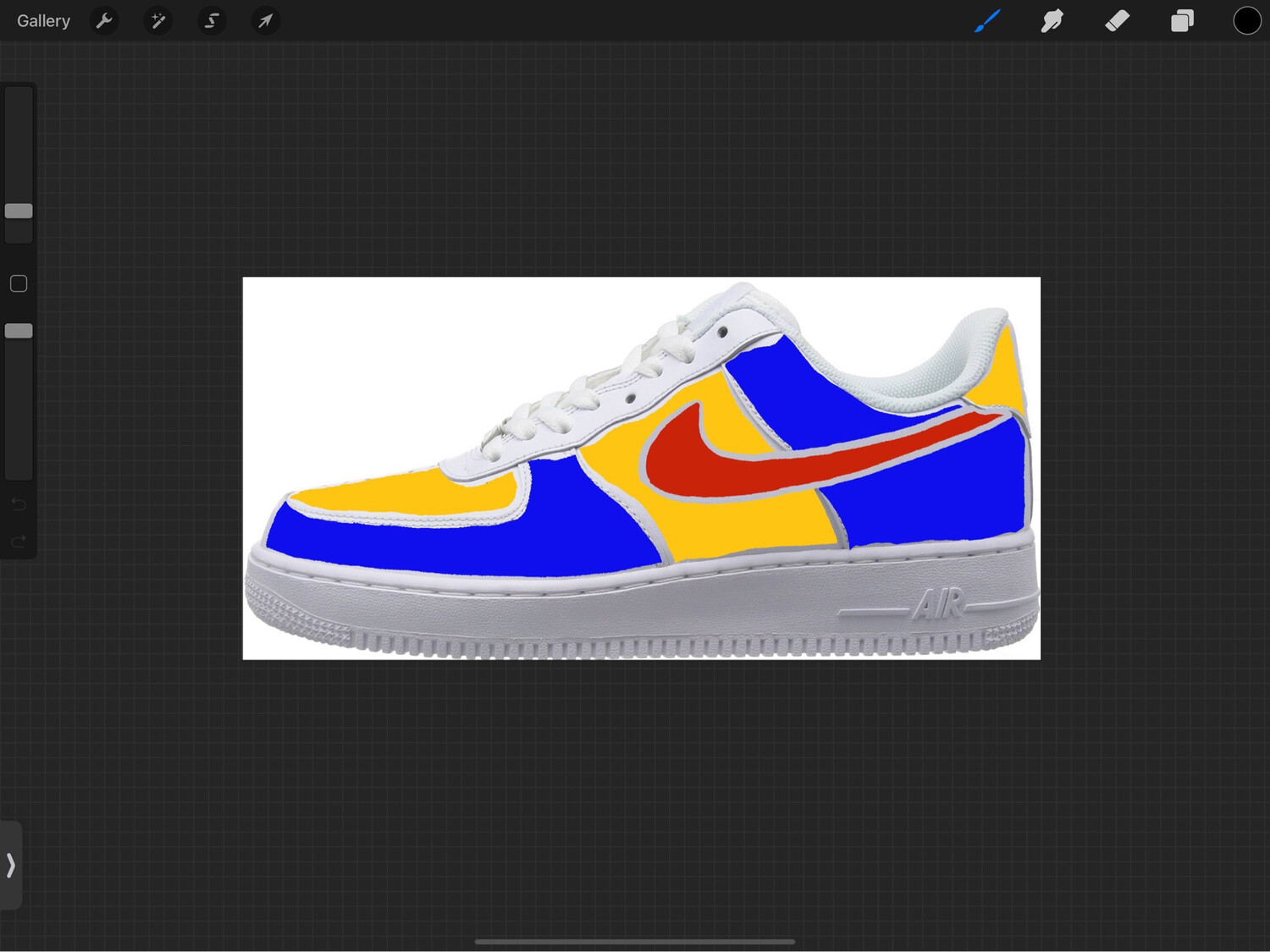Undo the last action
The image size is (1270, 952).
pos(19,504)
